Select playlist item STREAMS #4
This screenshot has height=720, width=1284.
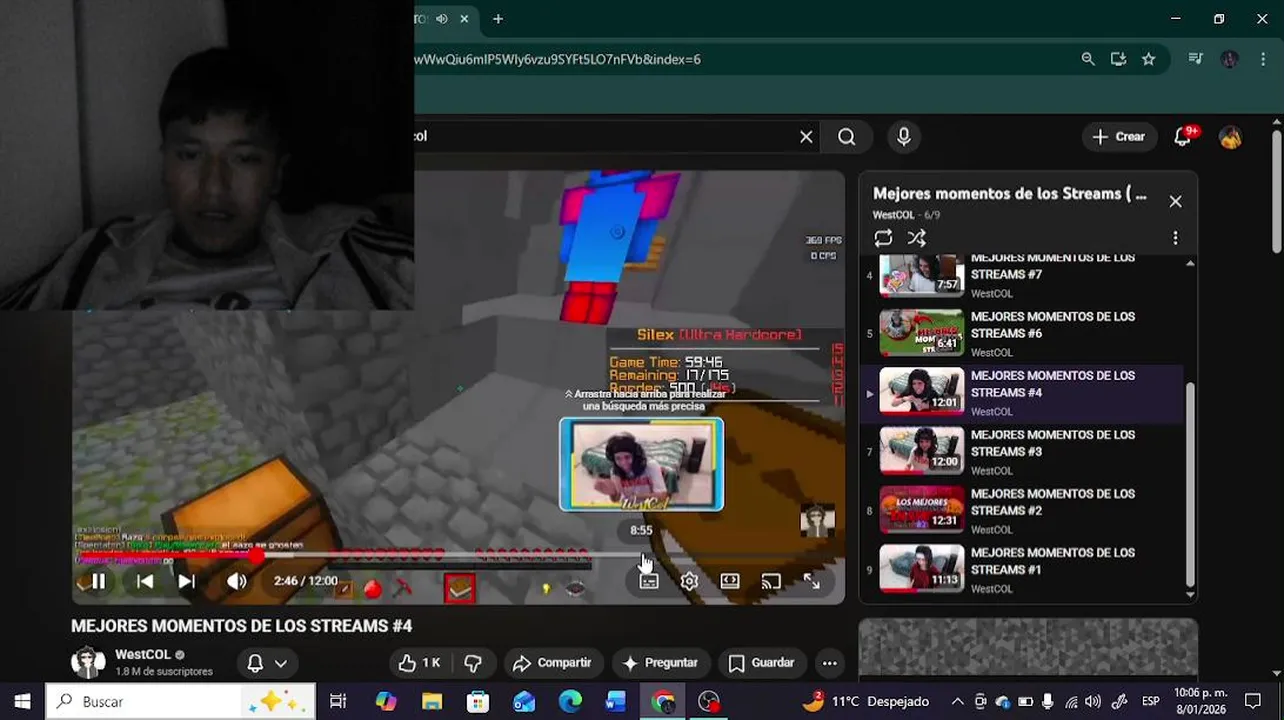click(x=1022, y=393)
